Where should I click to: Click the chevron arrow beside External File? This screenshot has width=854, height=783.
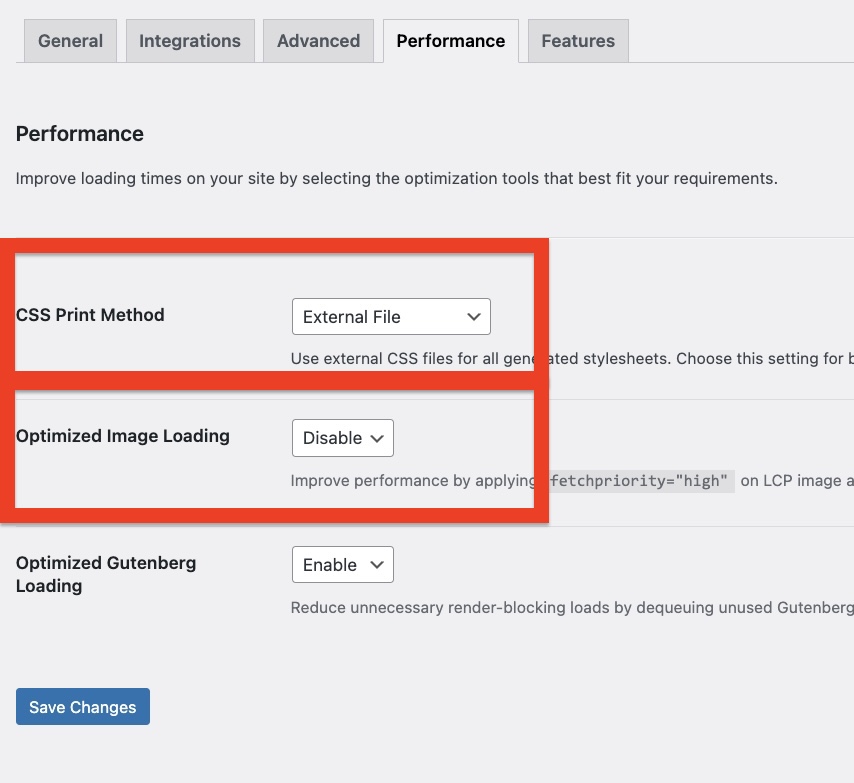[x=474, y=317]
